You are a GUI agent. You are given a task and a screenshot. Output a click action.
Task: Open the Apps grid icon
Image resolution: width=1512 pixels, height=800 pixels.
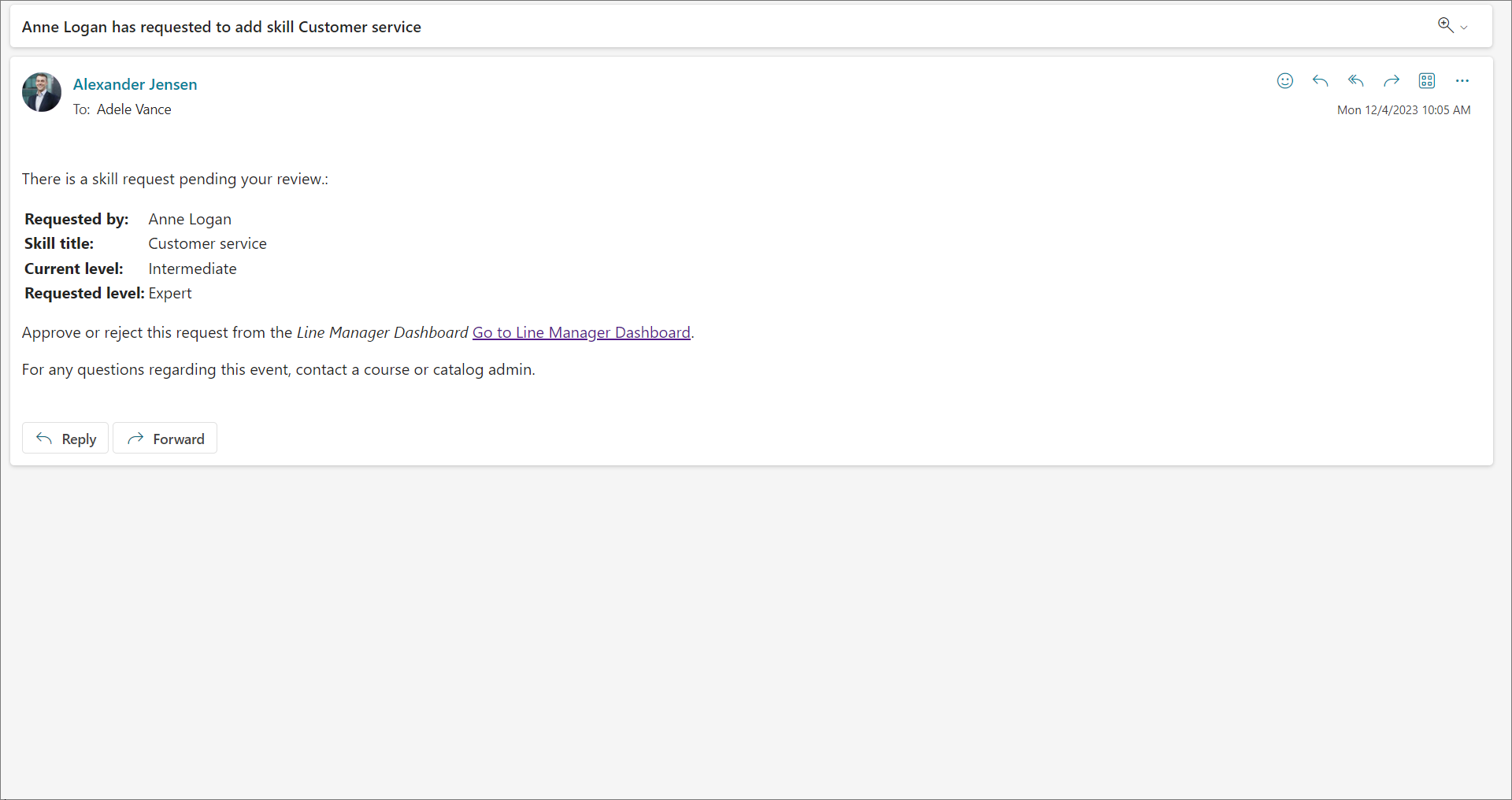click(x=1426, y=81)
